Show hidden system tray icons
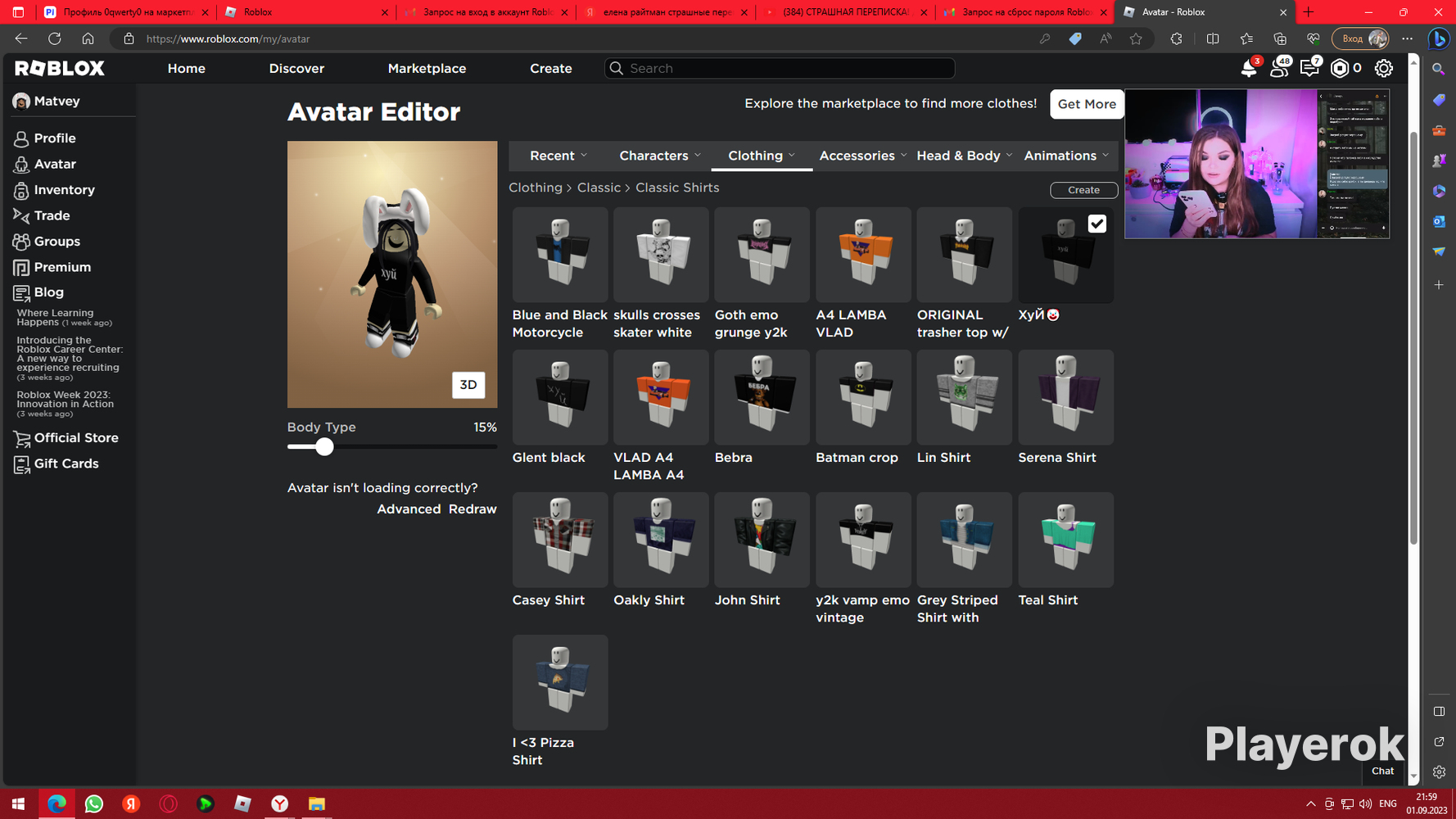This screenshot has width=1456, height=819. pos(1310,804)
